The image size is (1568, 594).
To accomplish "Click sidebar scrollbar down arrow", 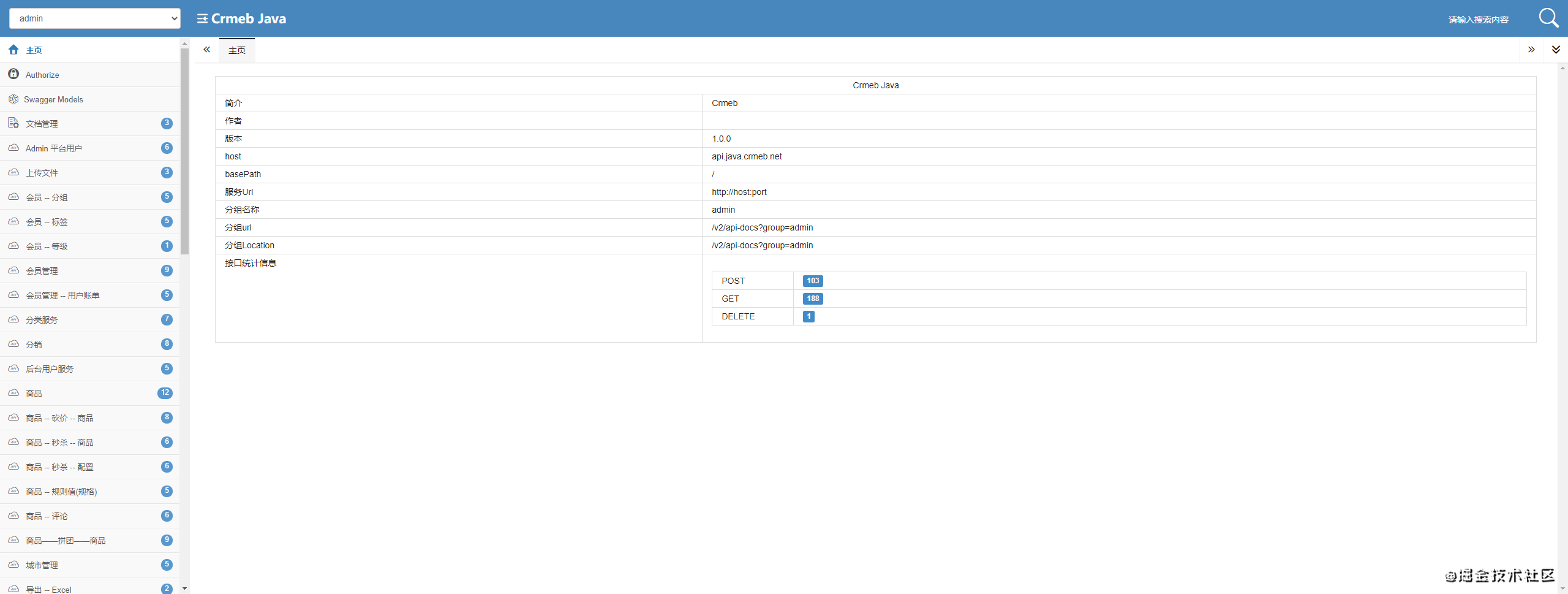I will click(184, 588).
